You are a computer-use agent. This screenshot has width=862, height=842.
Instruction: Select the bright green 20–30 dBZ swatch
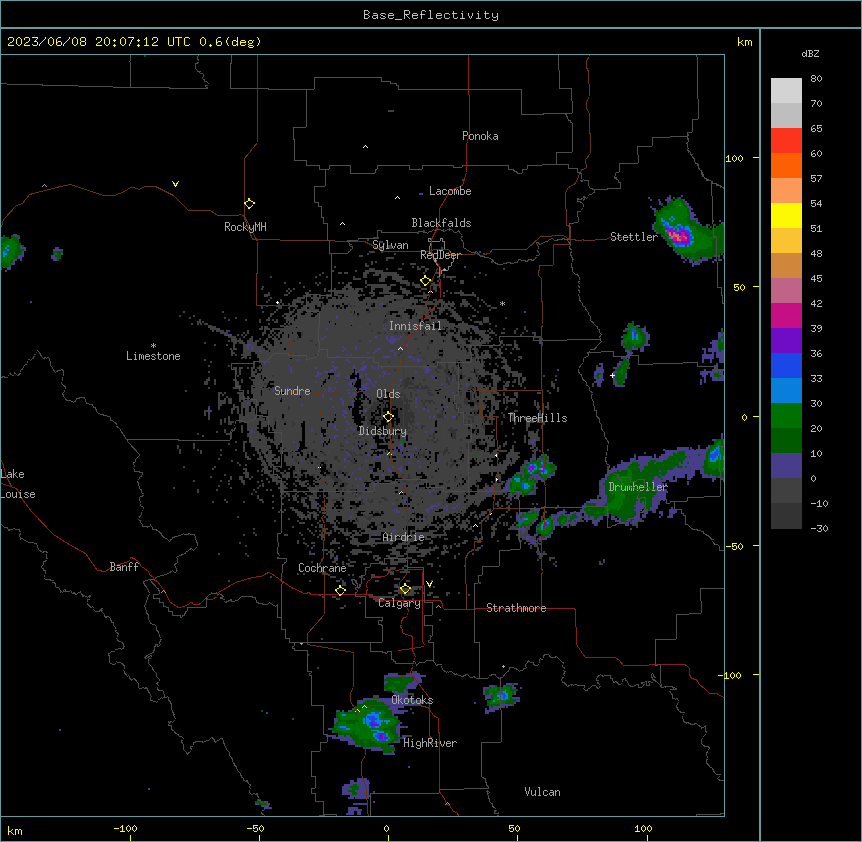pyautogui.click(x=786, y=416)
